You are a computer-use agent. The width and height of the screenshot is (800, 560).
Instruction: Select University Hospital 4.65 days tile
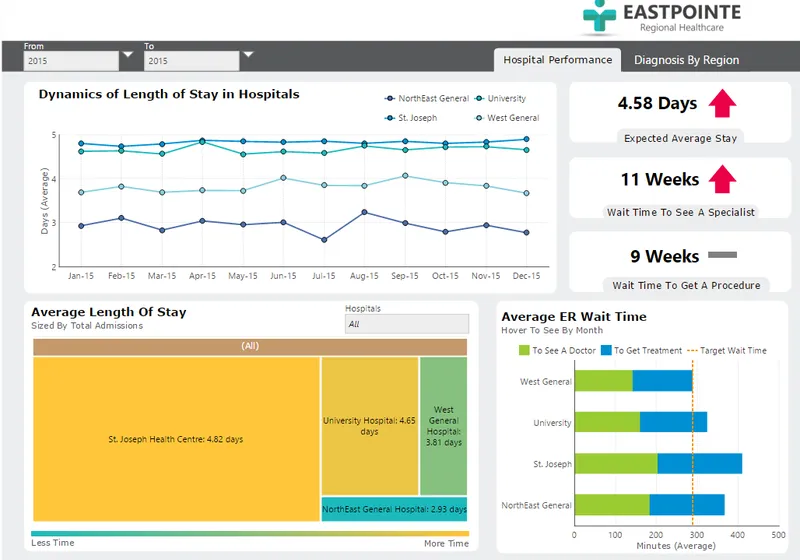tap(369, 426)
